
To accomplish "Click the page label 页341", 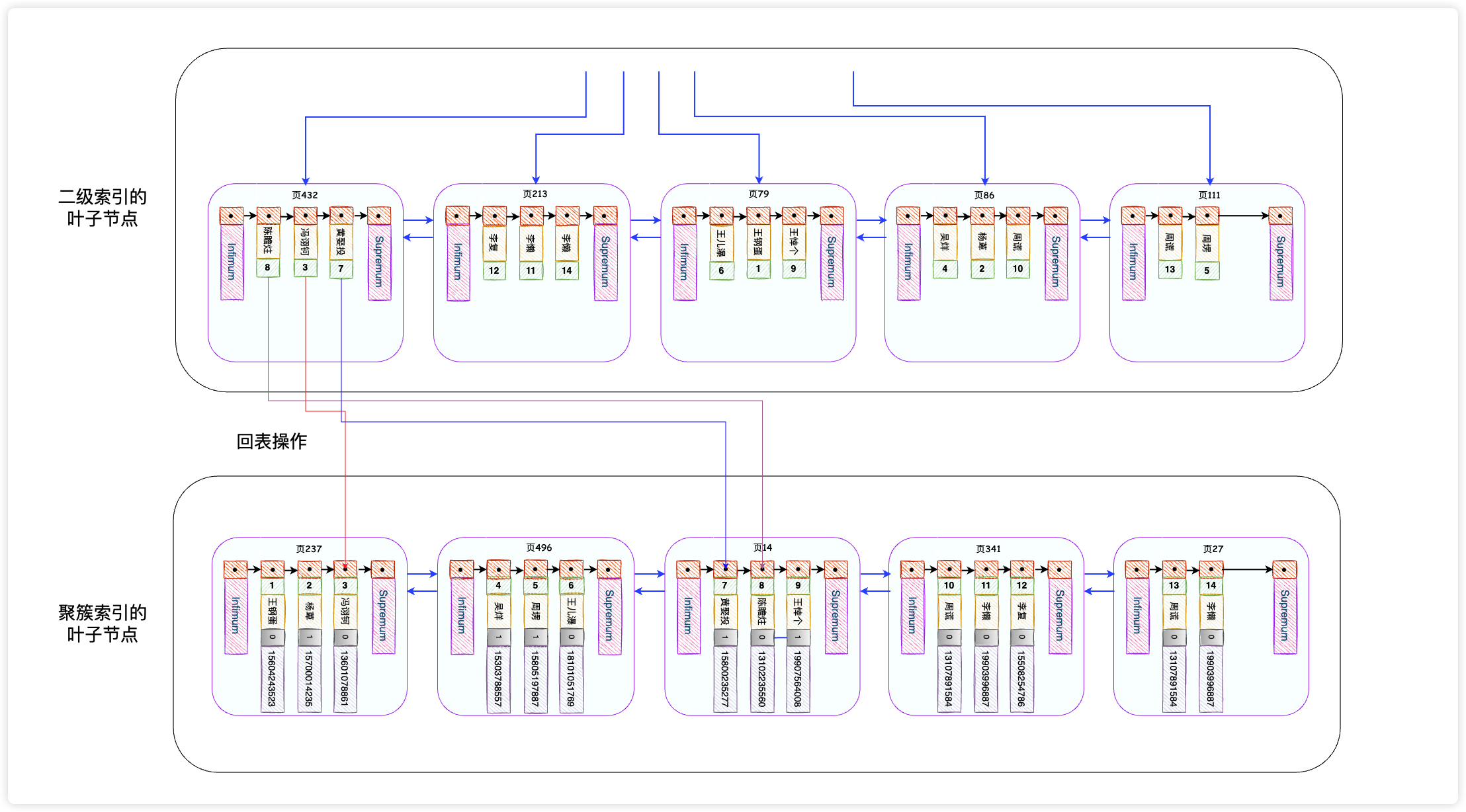I will point(988,549).
